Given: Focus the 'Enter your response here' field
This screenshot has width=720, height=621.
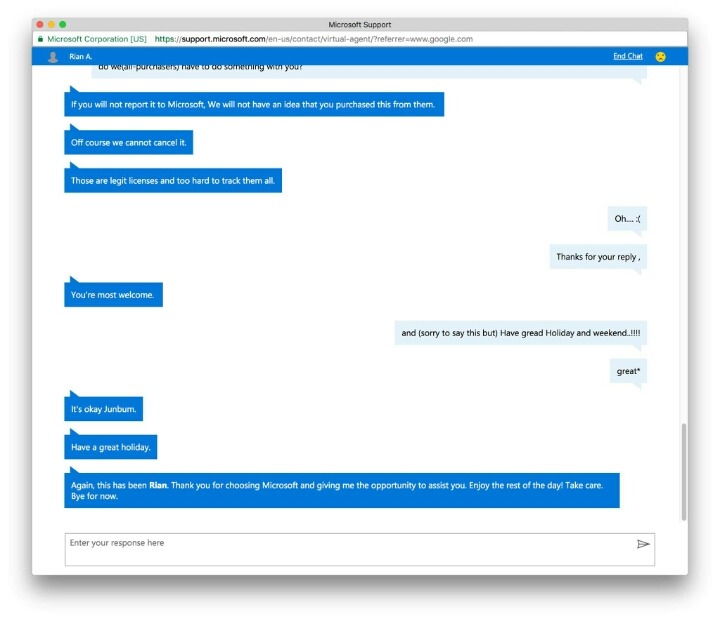Looking at the screenshot, I should coord(360,549).
